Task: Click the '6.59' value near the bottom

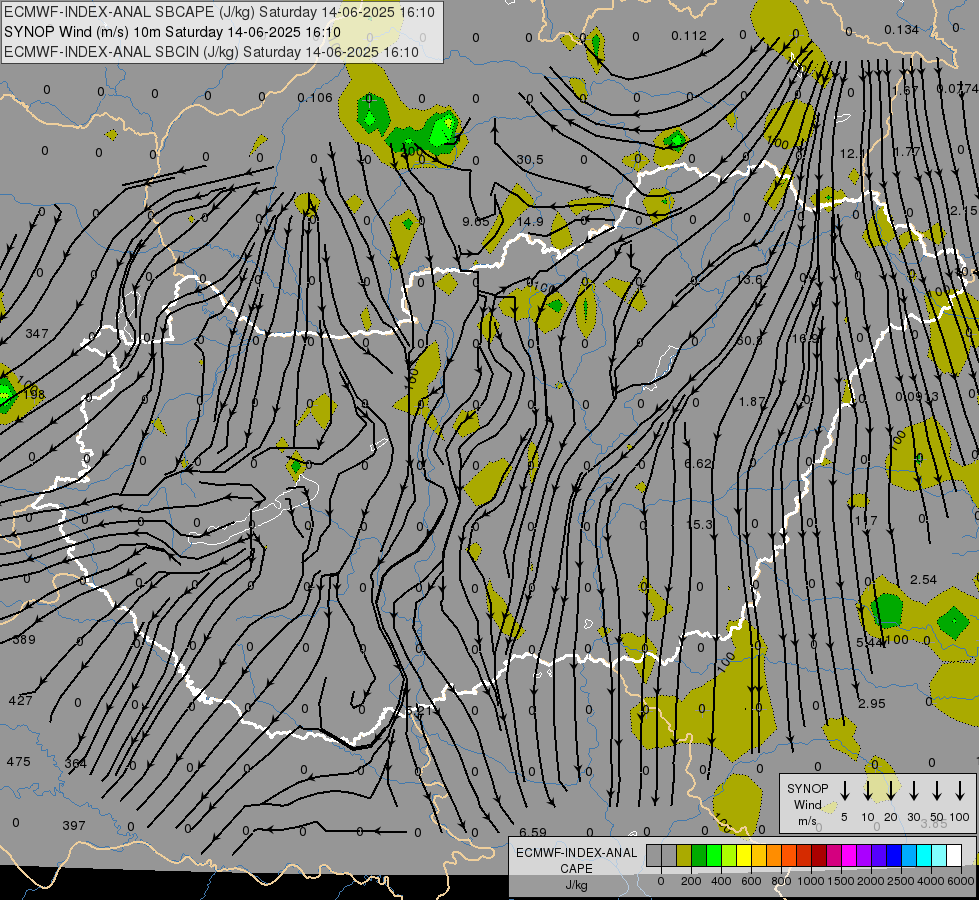Action: [533, 832]
